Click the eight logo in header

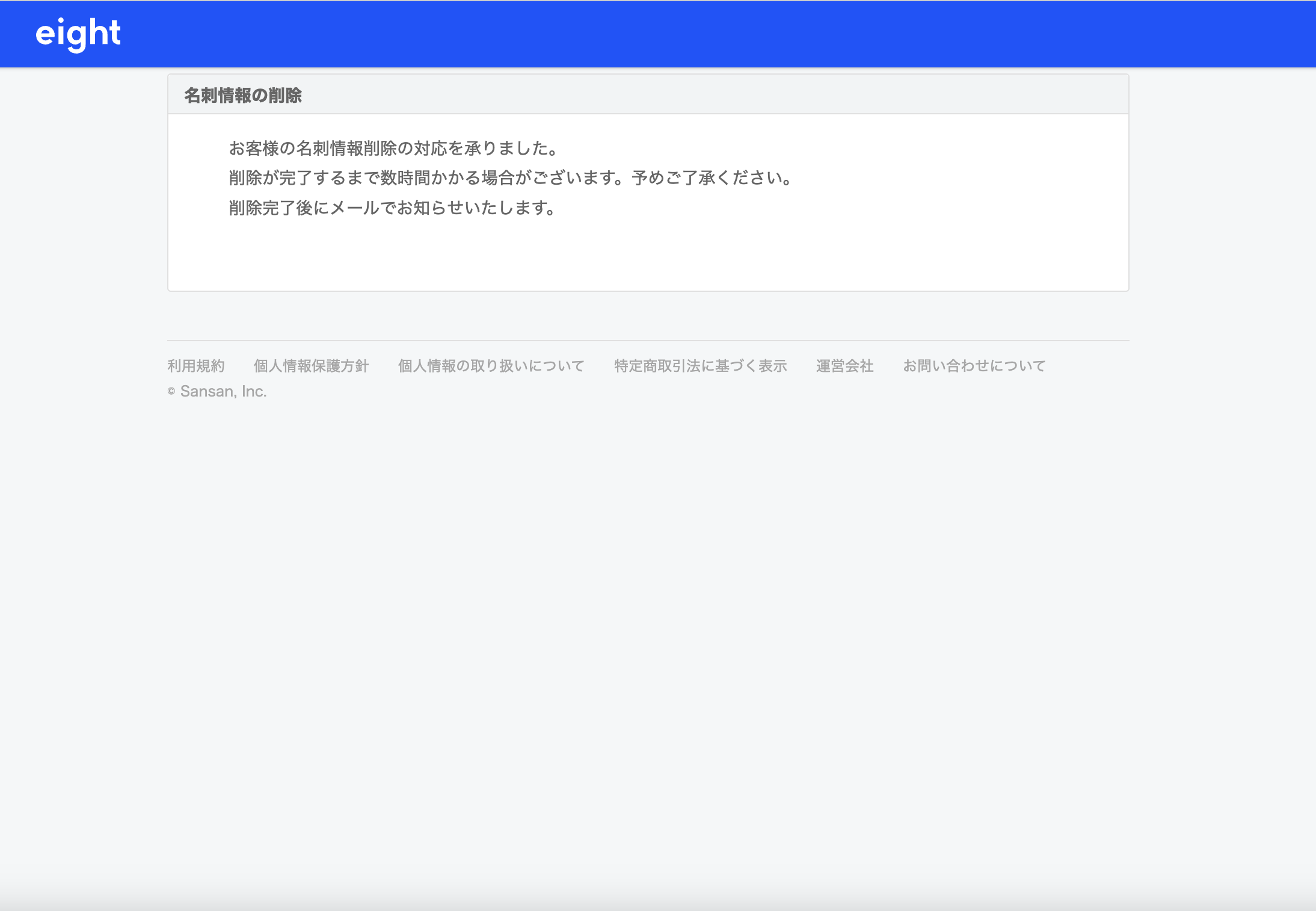pos(78,33)
